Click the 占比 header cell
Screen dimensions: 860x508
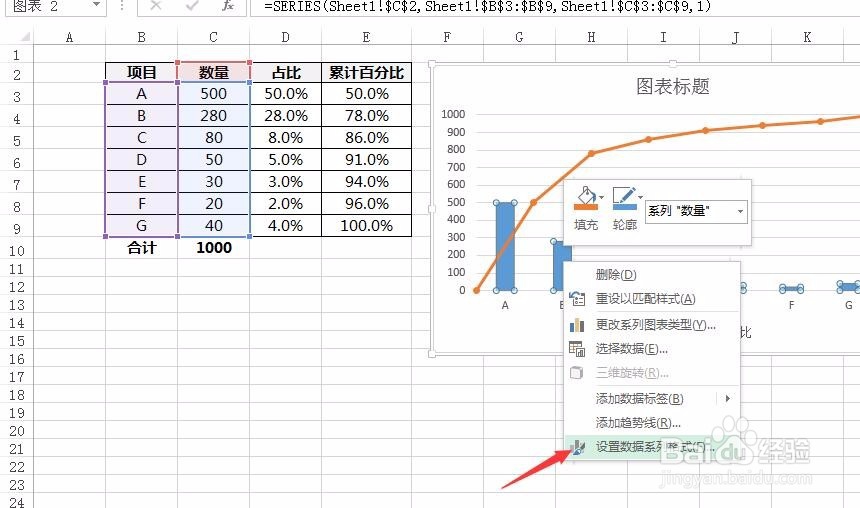pos(285,72)
